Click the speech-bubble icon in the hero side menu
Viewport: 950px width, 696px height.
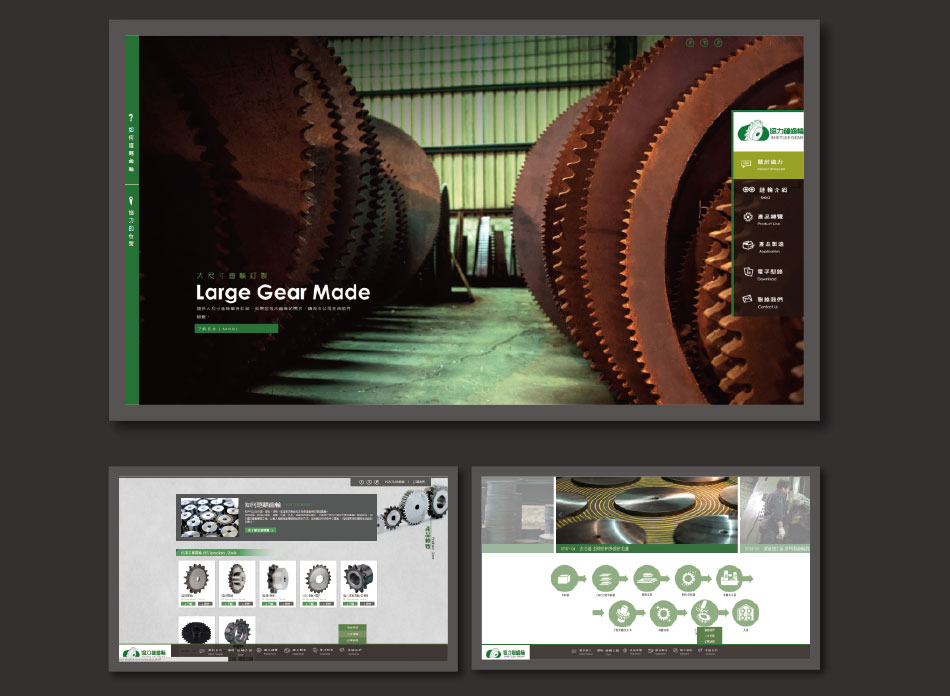click(x=746, y=164)
